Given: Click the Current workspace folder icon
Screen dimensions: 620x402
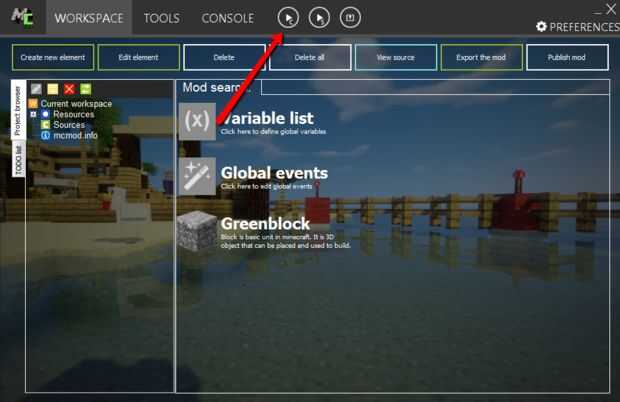Looking at the screenshot, I should (33, 104).
